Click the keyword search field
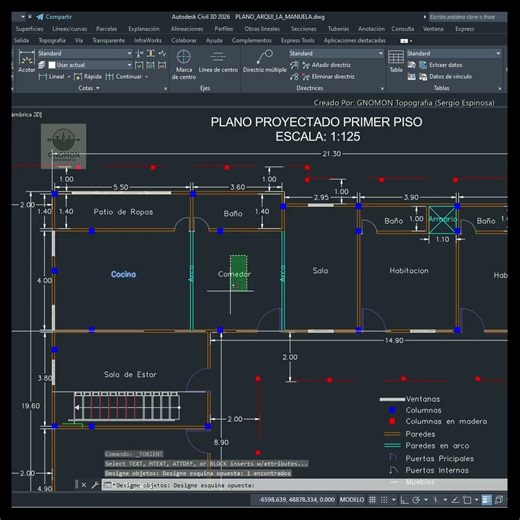This screenshot has width=520, height=520. click(467, 17)
